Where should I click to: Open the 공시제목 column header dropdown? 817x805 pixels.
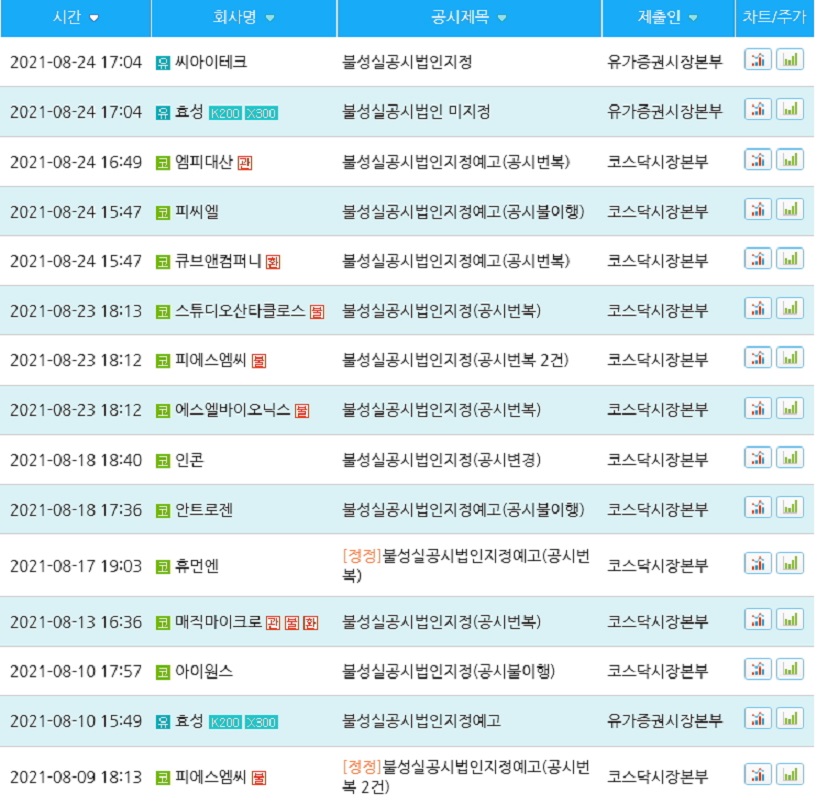coord(502,18)
